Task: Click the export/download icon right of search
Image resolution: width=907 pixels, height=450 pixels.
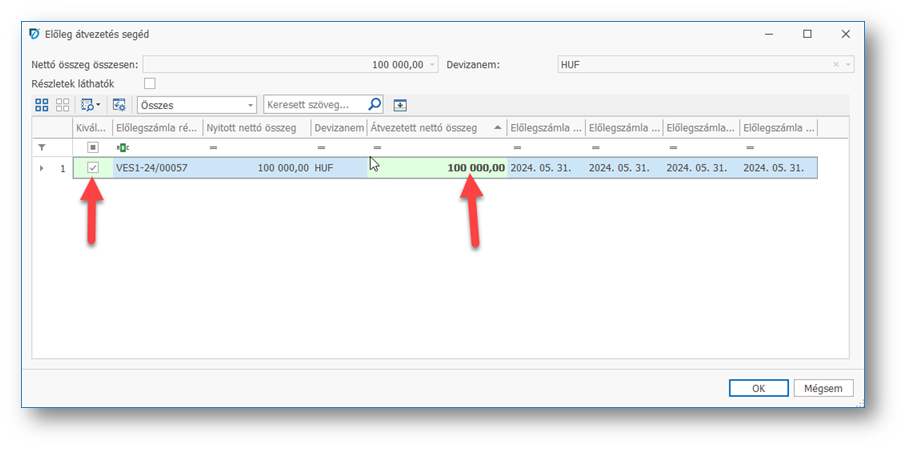Action: click(401, 104)
